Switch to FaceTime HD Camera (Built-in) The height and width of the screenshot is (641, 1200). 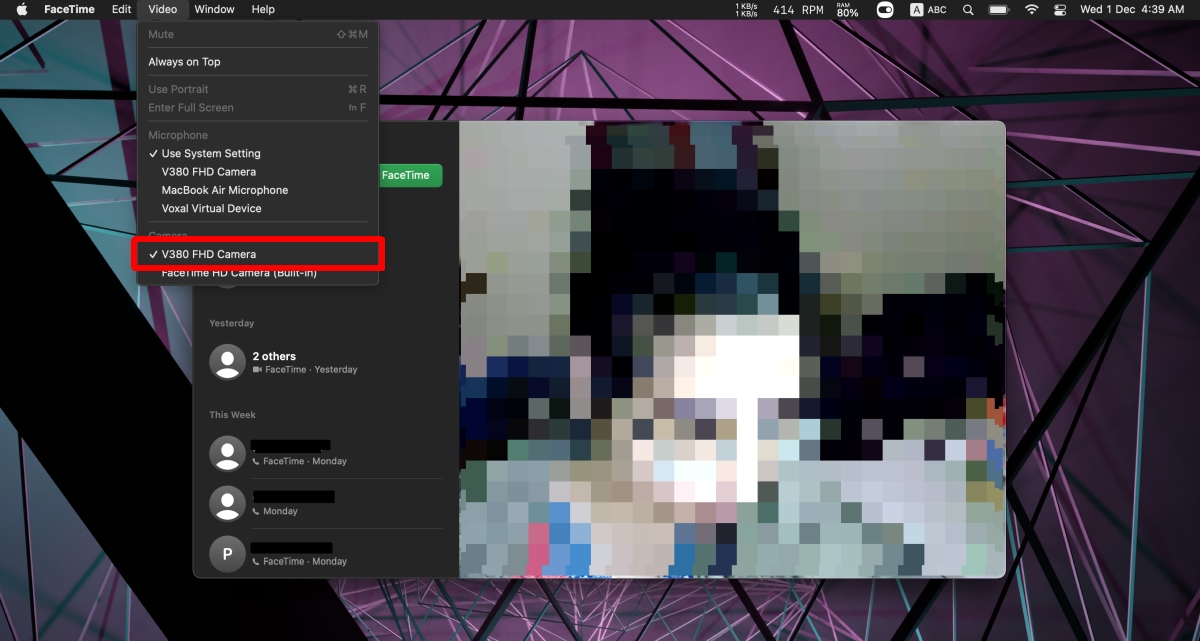click(258, 273)
